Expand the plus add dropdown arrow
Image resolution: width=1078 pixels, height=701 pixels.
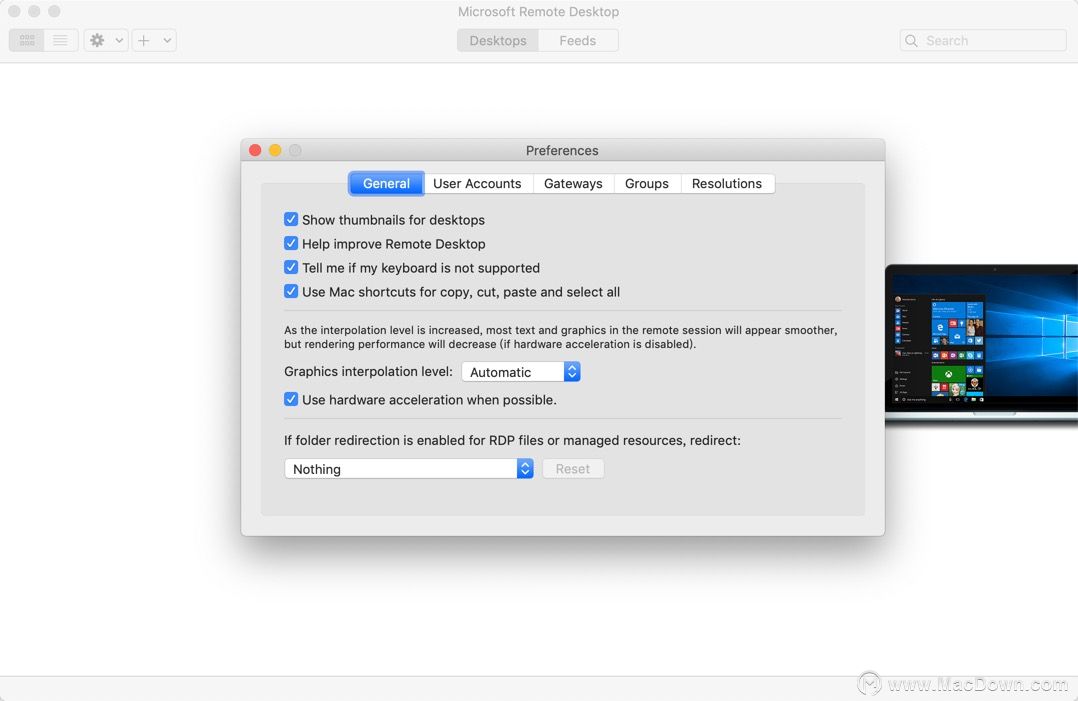[x=167, y=41]
